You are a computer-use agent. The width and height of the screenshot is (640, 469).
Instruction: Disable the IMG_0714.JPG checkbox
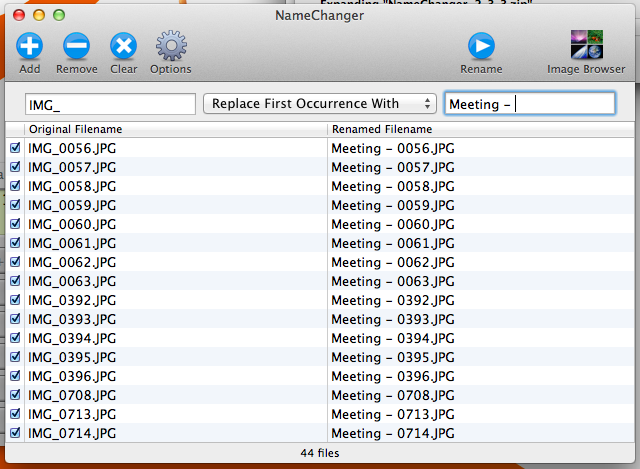[15, 433]
